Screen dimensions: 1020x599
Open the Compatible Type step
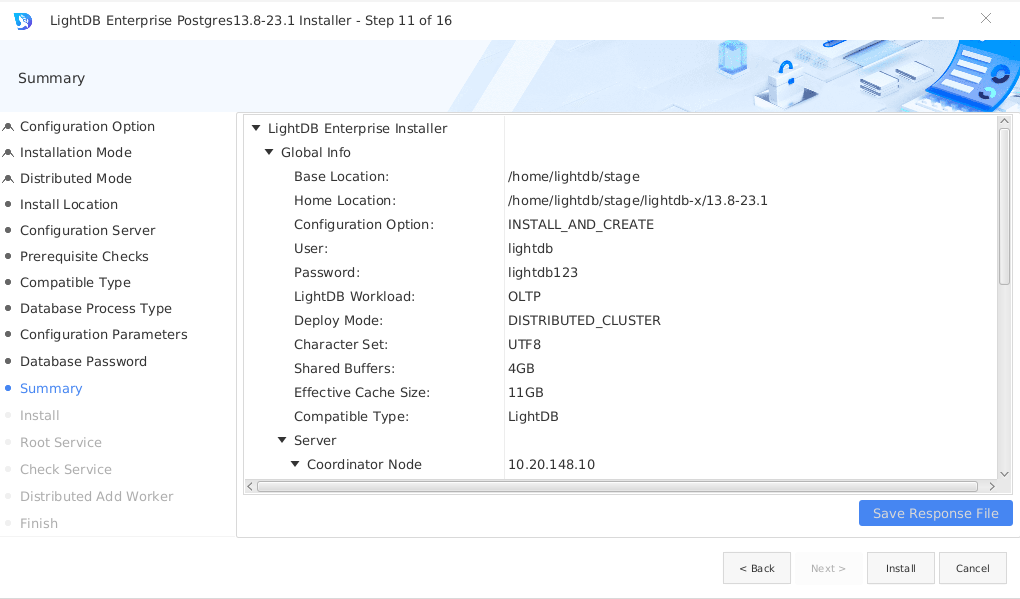(x=75, y=282)
